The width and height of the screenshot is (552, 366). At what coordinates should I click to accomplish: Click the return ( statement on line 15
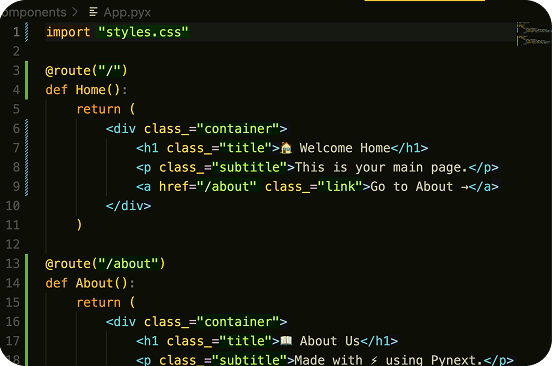click(106, 302)
